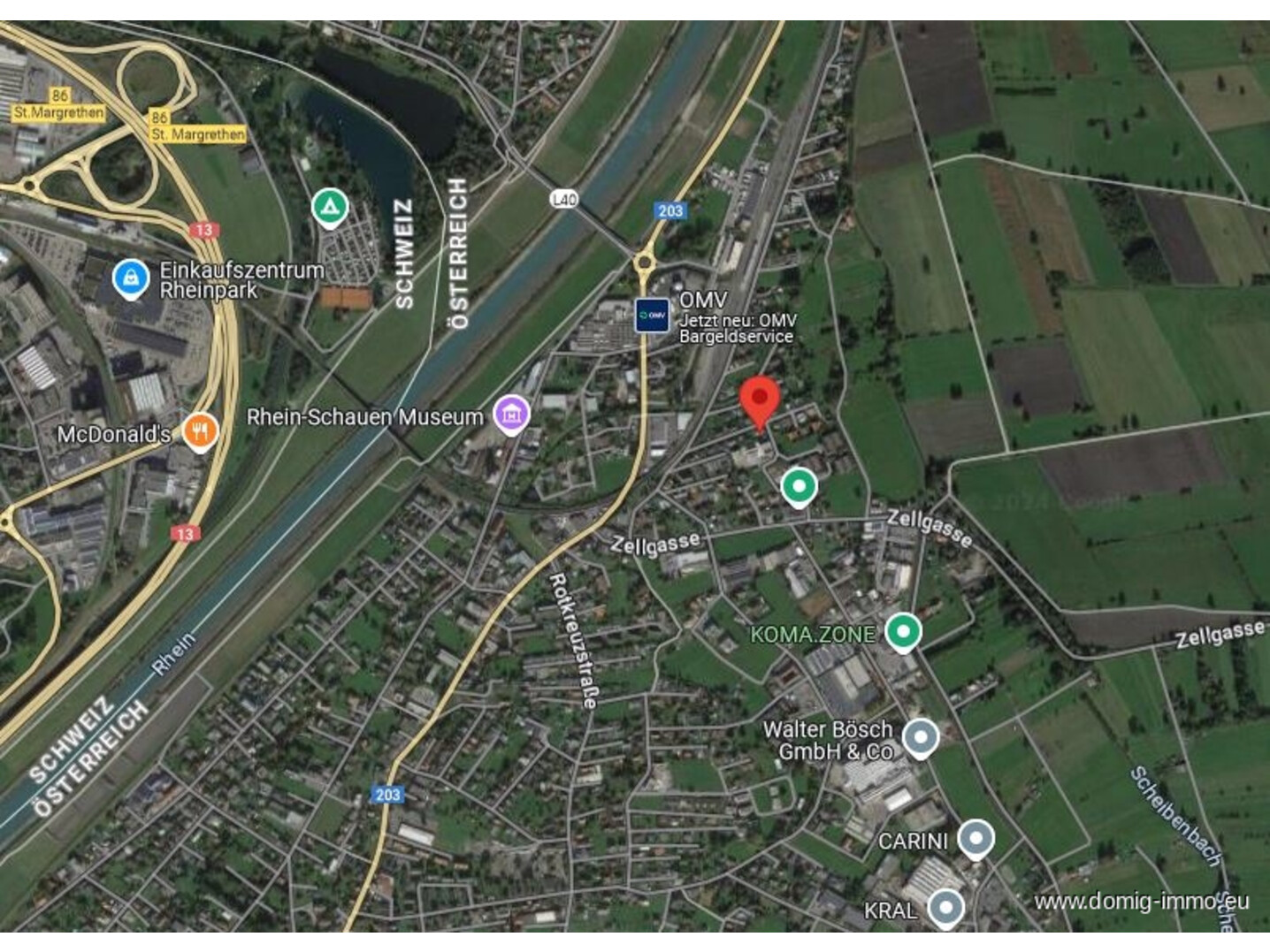Select the Walter Bösch GmbH grey pin
Screen dimensions: 1270x952
[921, 738]
